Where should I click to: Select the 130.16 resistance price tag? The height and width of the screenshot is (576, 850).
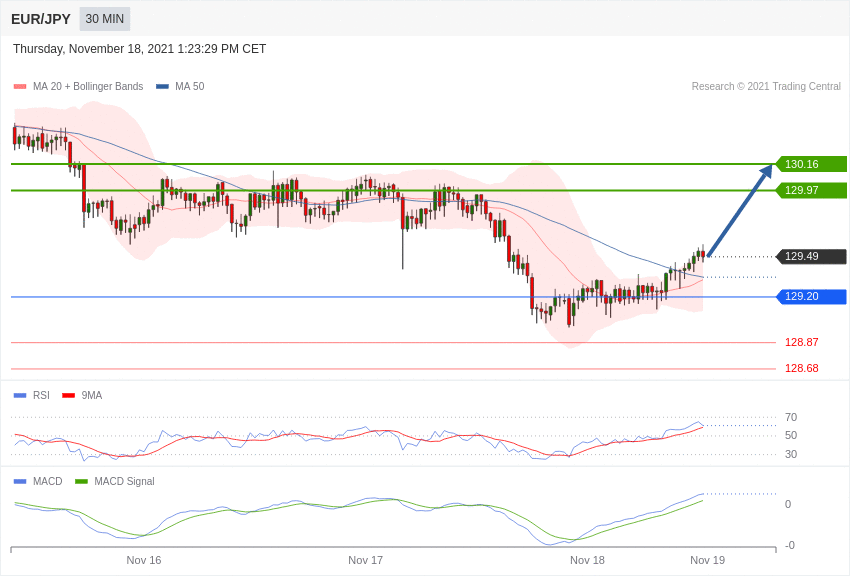(x=812, y=164)
